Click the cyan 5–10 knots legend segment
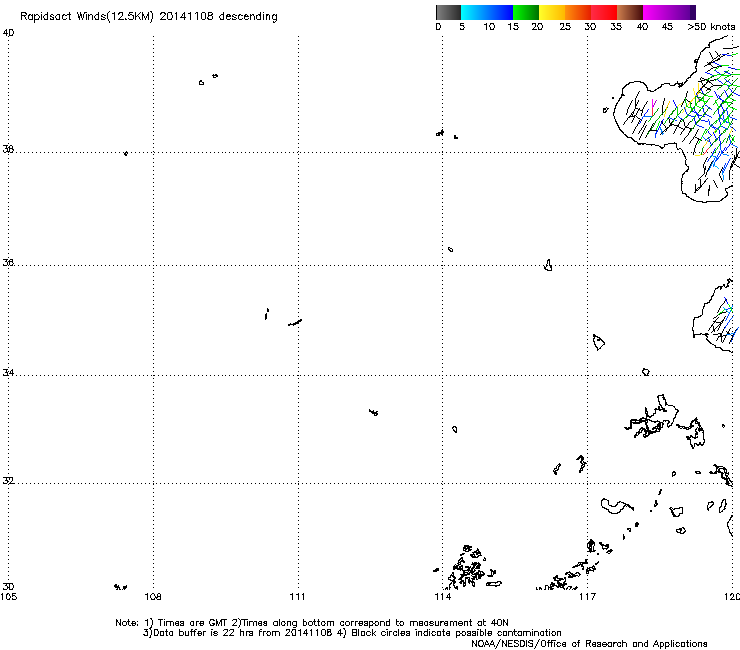This screenshot has height=650, width=740. 474,12
